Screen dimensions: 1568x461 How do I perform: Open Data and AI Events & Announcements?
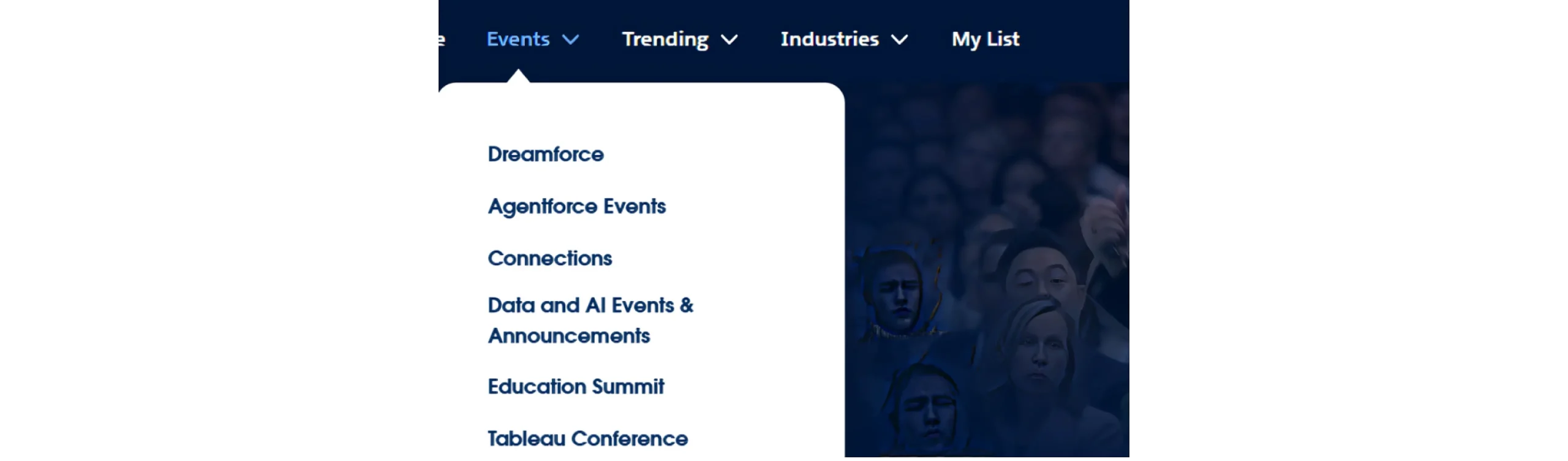pos(590,319)
